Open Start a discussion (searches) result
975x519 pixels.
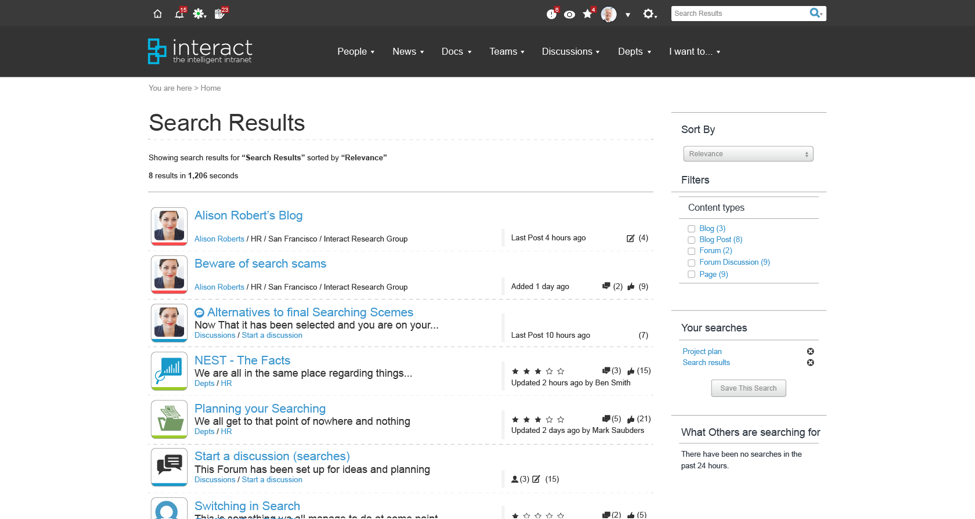[x=272, y=456]
